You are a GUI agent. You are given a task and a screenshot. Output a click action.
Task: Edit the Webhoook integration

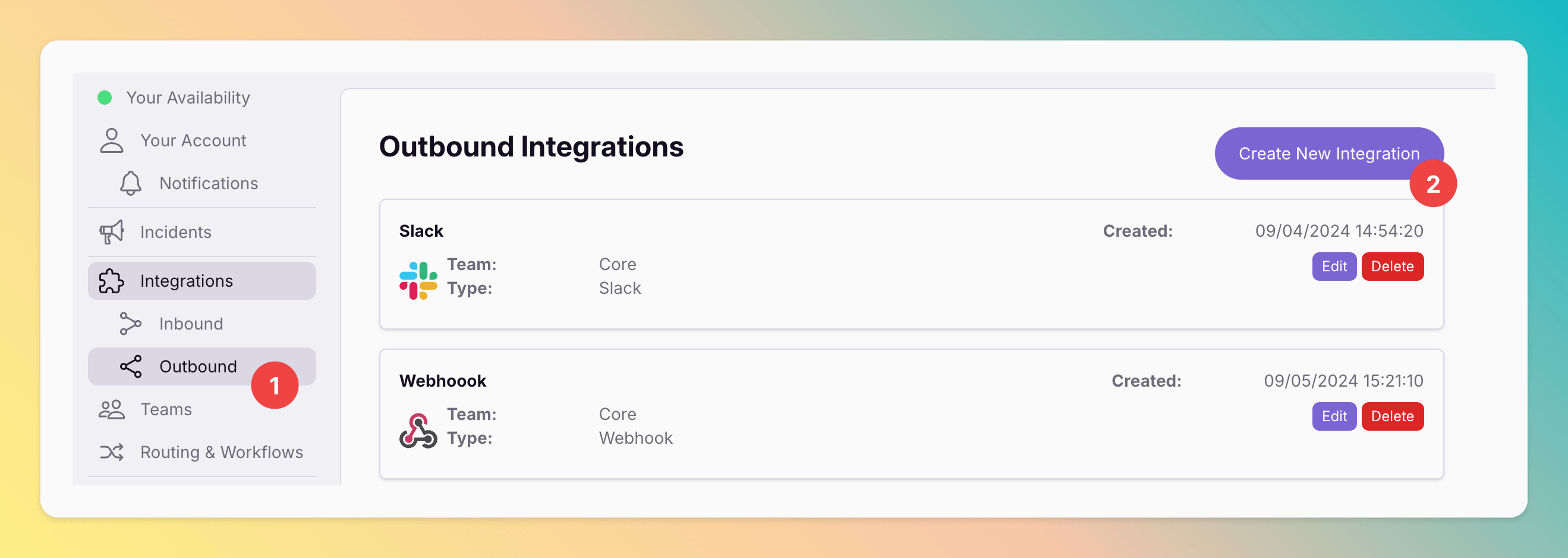(x=1334, y=416)
